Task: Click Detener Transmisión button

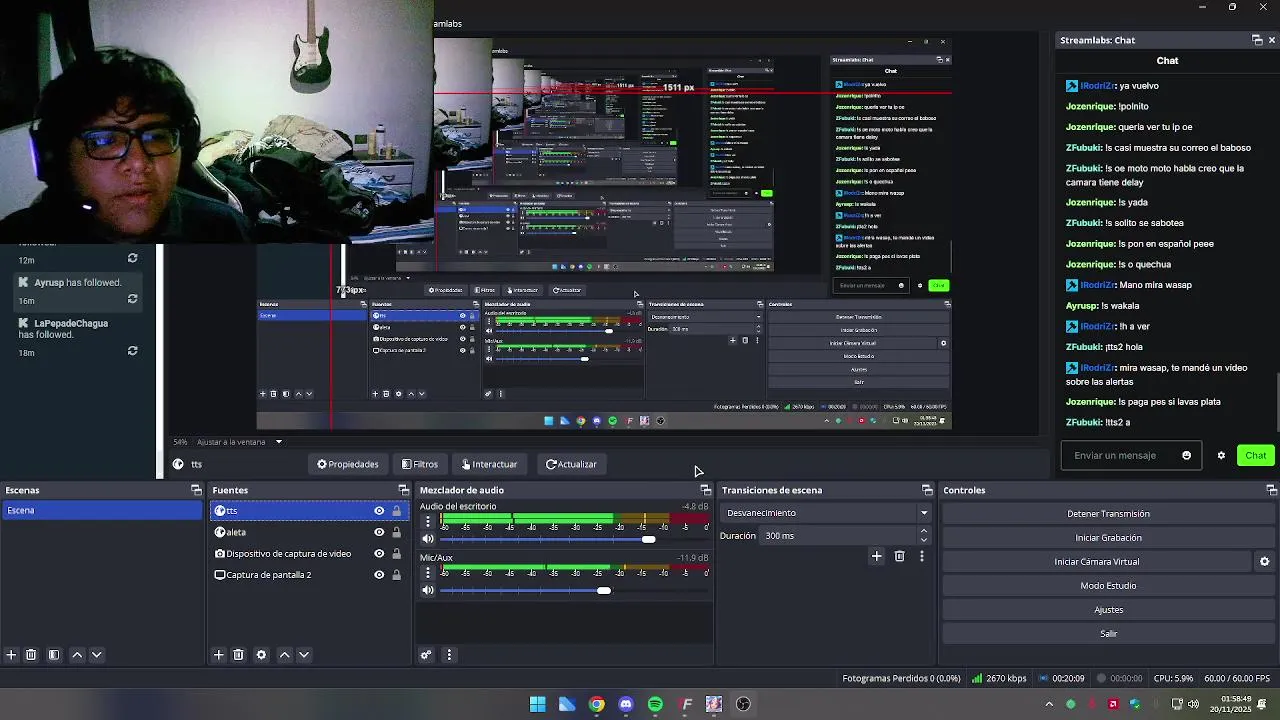Action: point(1108,514)
